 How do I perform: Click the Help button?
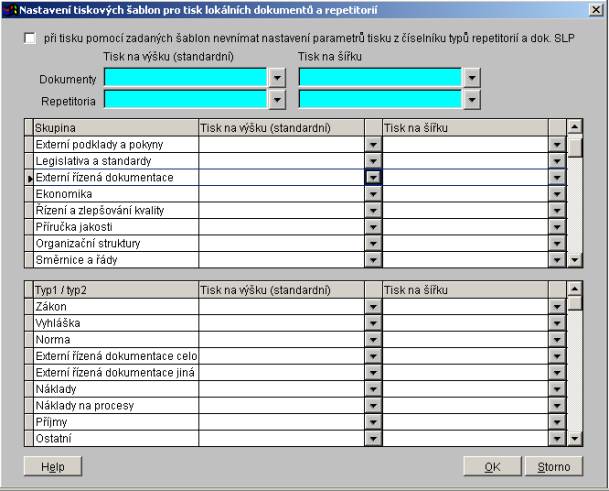[45, 467]
